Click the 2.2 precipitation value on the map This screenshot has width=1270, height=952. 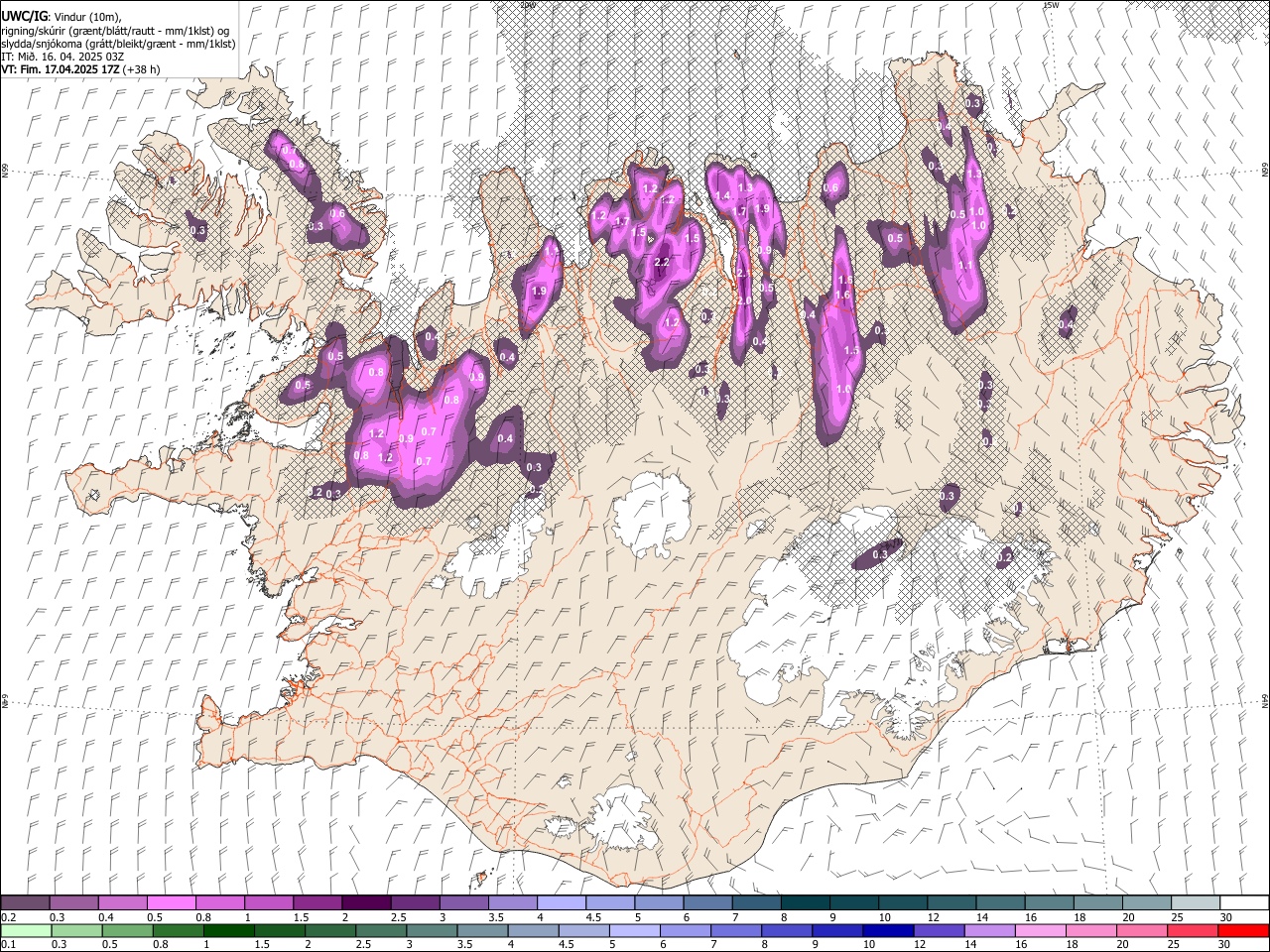663,261
